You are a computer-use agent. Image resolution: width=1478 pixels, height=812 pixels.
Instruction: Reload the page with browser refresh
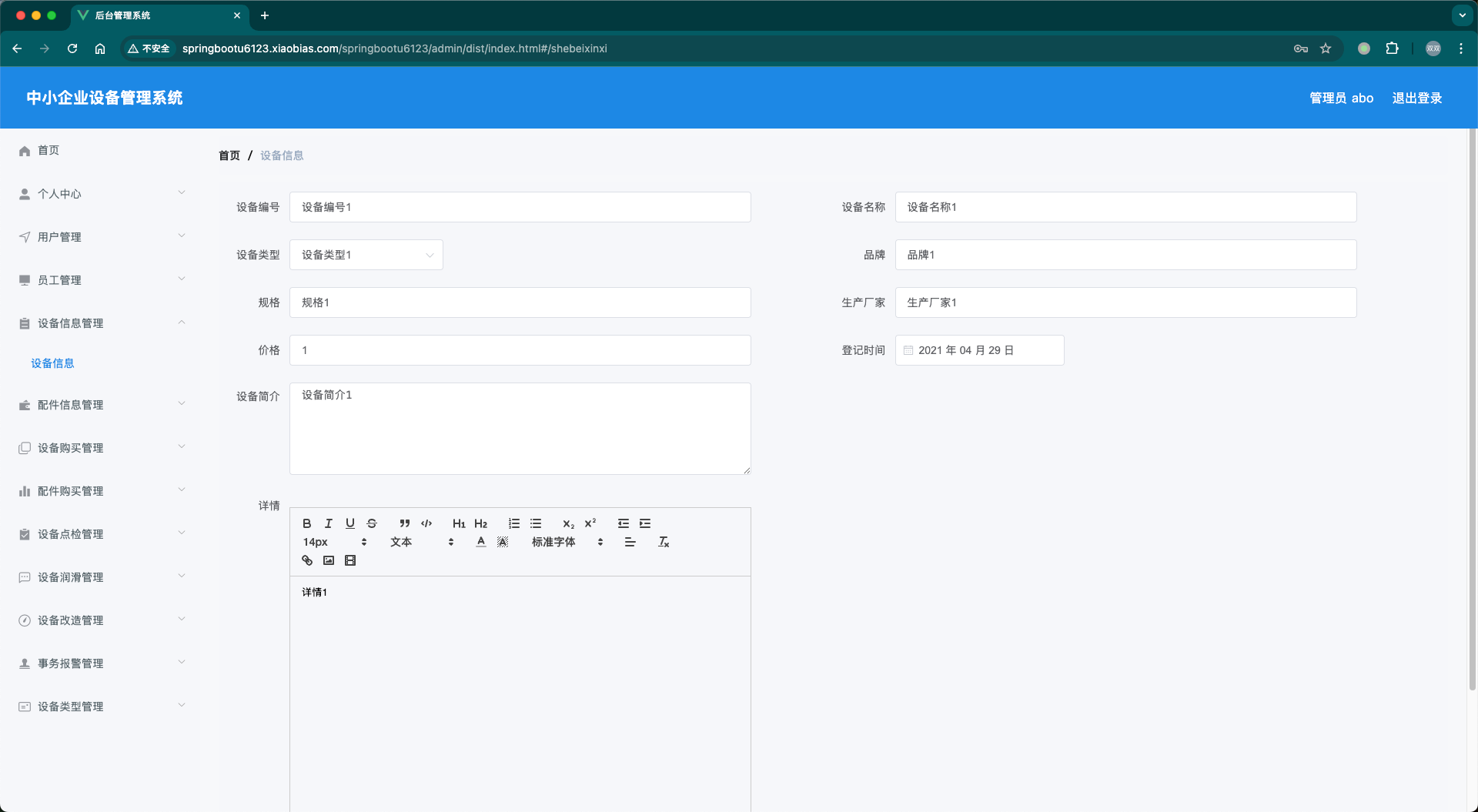(72, 48)
